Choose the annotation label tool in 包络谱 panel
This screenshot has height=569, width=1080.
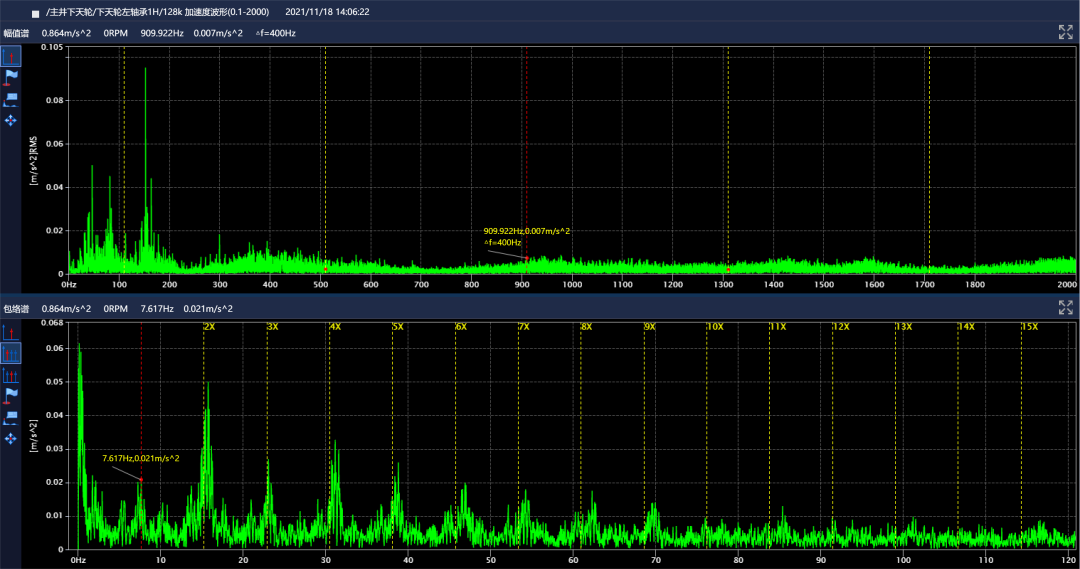11,417
